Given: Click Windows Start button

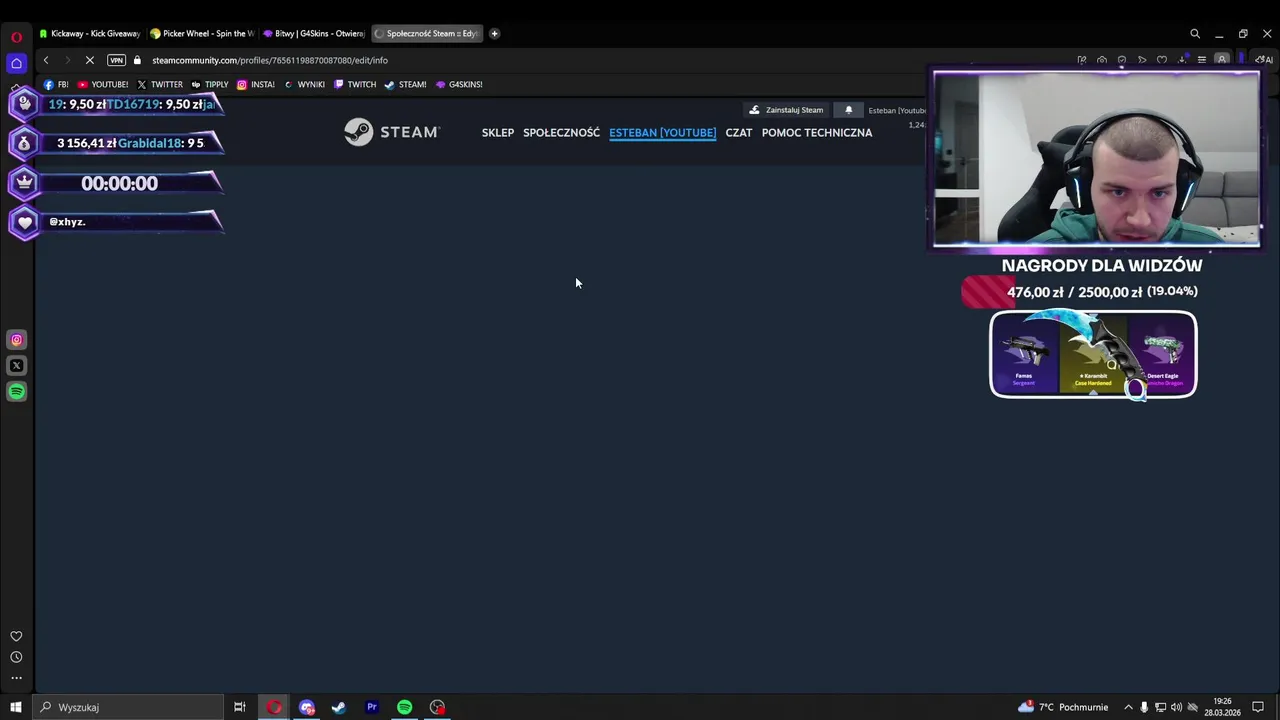Looking at the screenshot, I should [16, 707].
